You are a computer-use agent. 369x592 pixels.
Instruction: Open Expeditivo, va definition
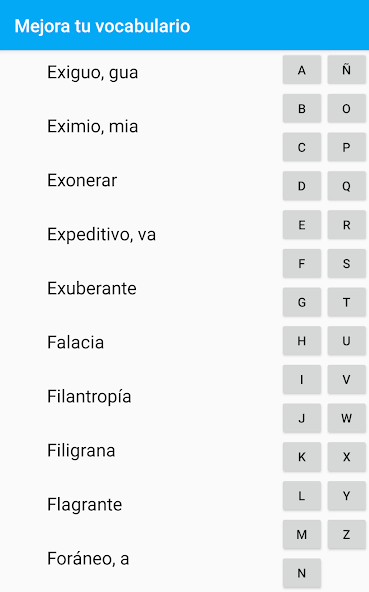pyautogui.click(x=101, y=234)
